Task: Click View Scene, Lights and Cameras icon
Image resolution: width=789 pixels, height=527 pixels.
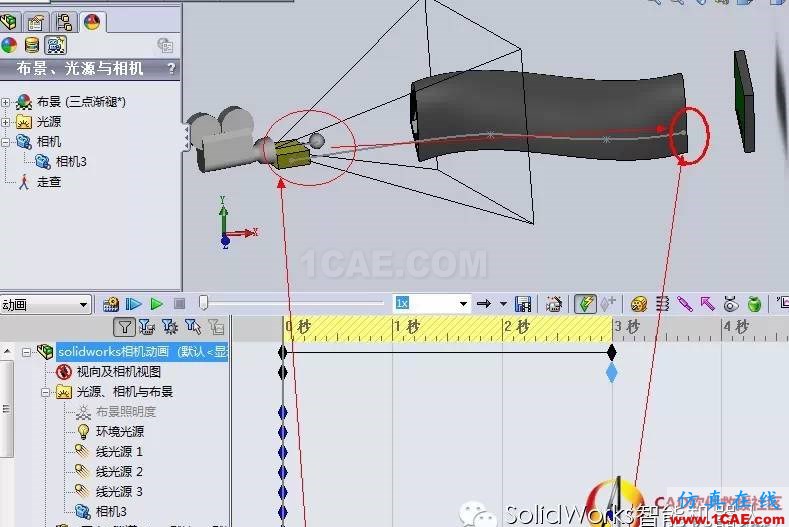Action: click(x=55, y=45)
